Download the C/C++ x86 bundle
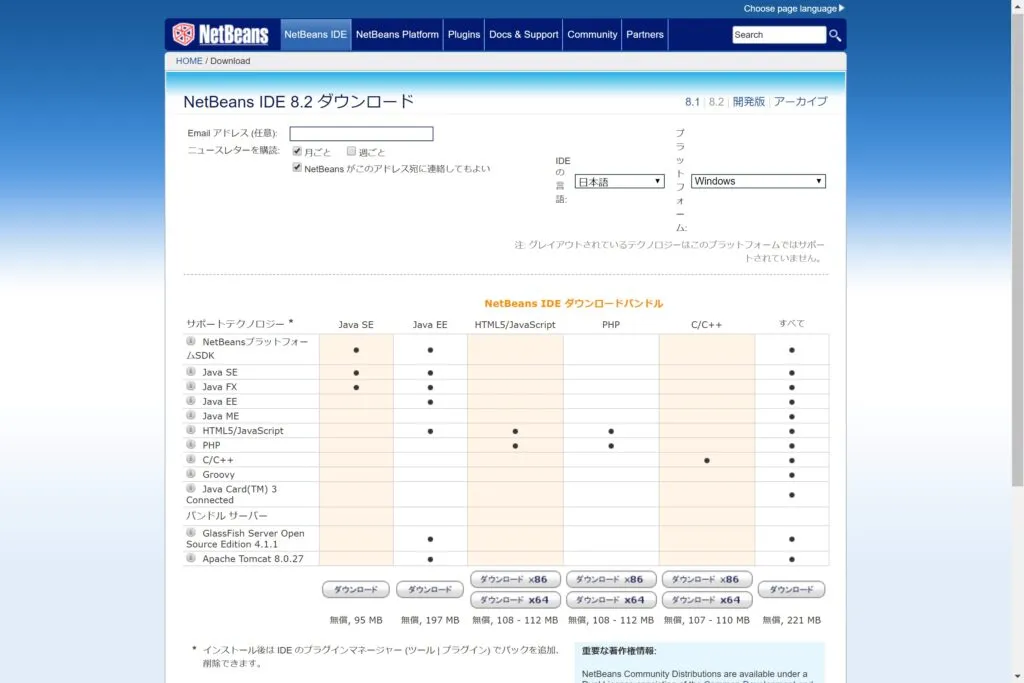Image resolution: width=1024 pixels, height=683 pixels. [x=707, y=579]
